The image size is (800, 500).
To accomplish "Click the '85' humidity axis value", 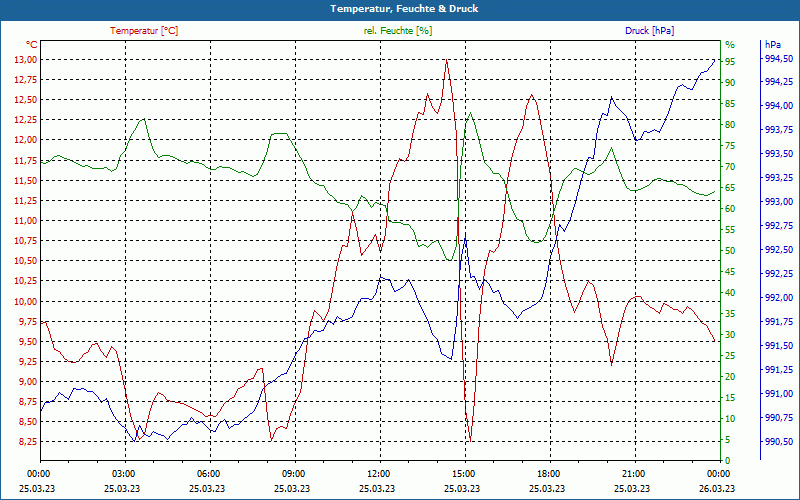I will [x=730, y=104].
